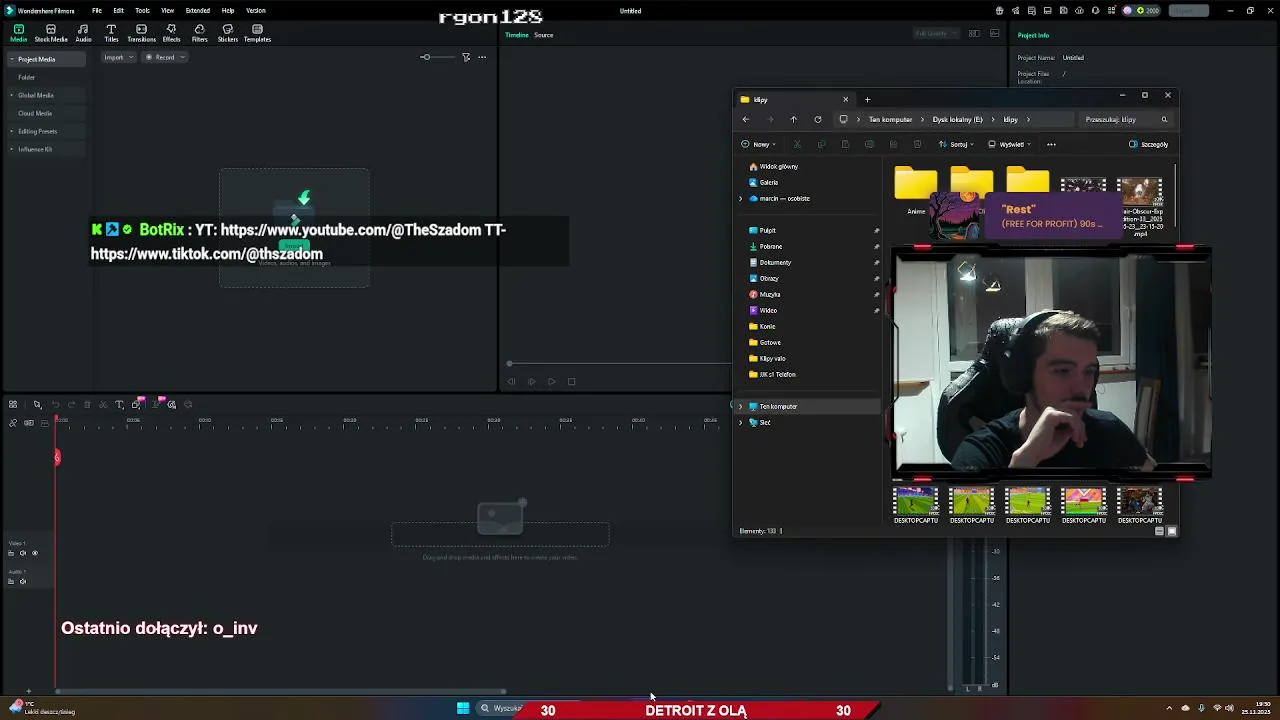Click the media thumbnail size slider

tap(437, 57)
